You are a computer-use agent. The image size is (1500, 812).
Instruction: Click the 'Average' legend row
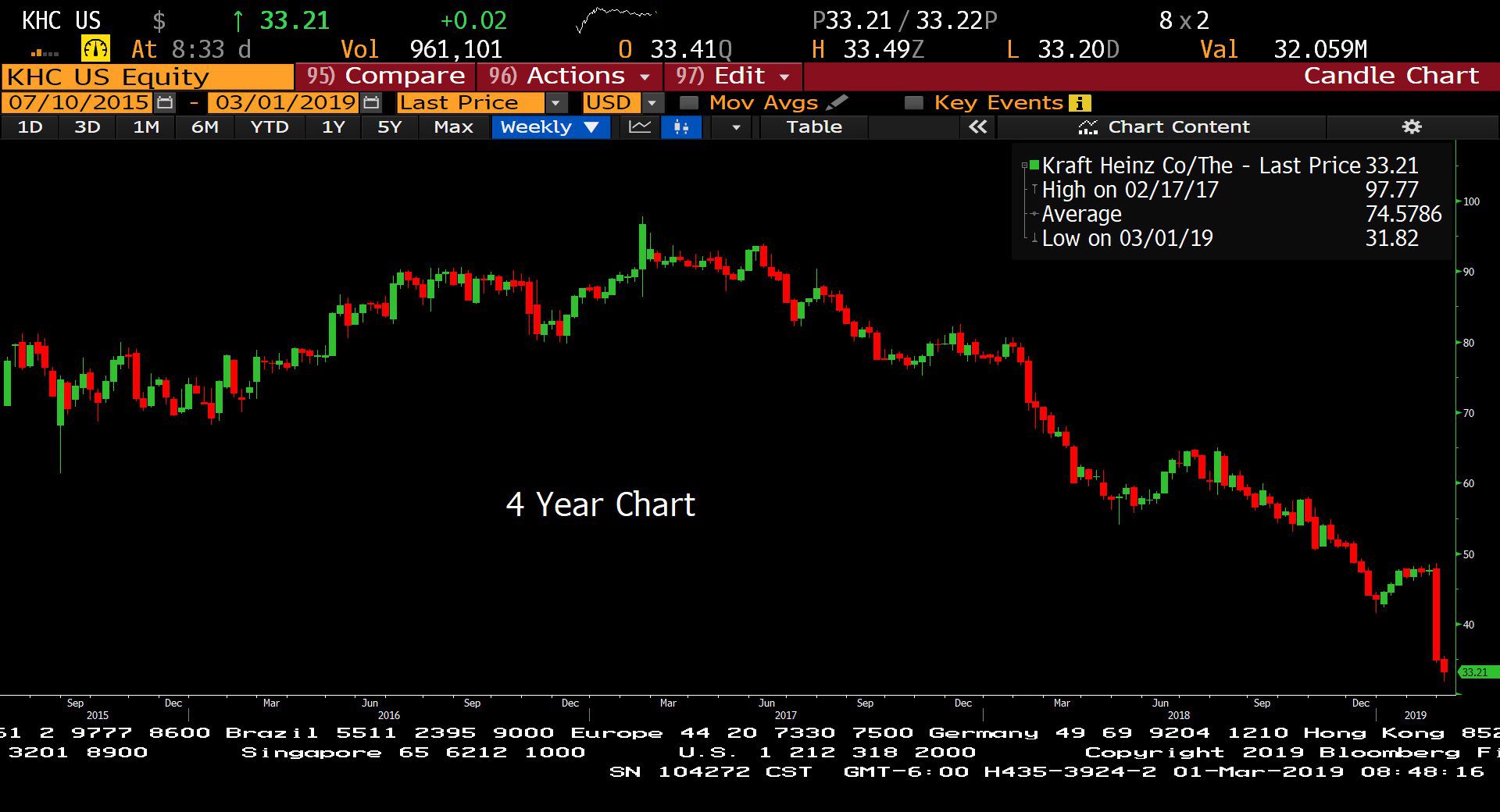point(1081,214)
